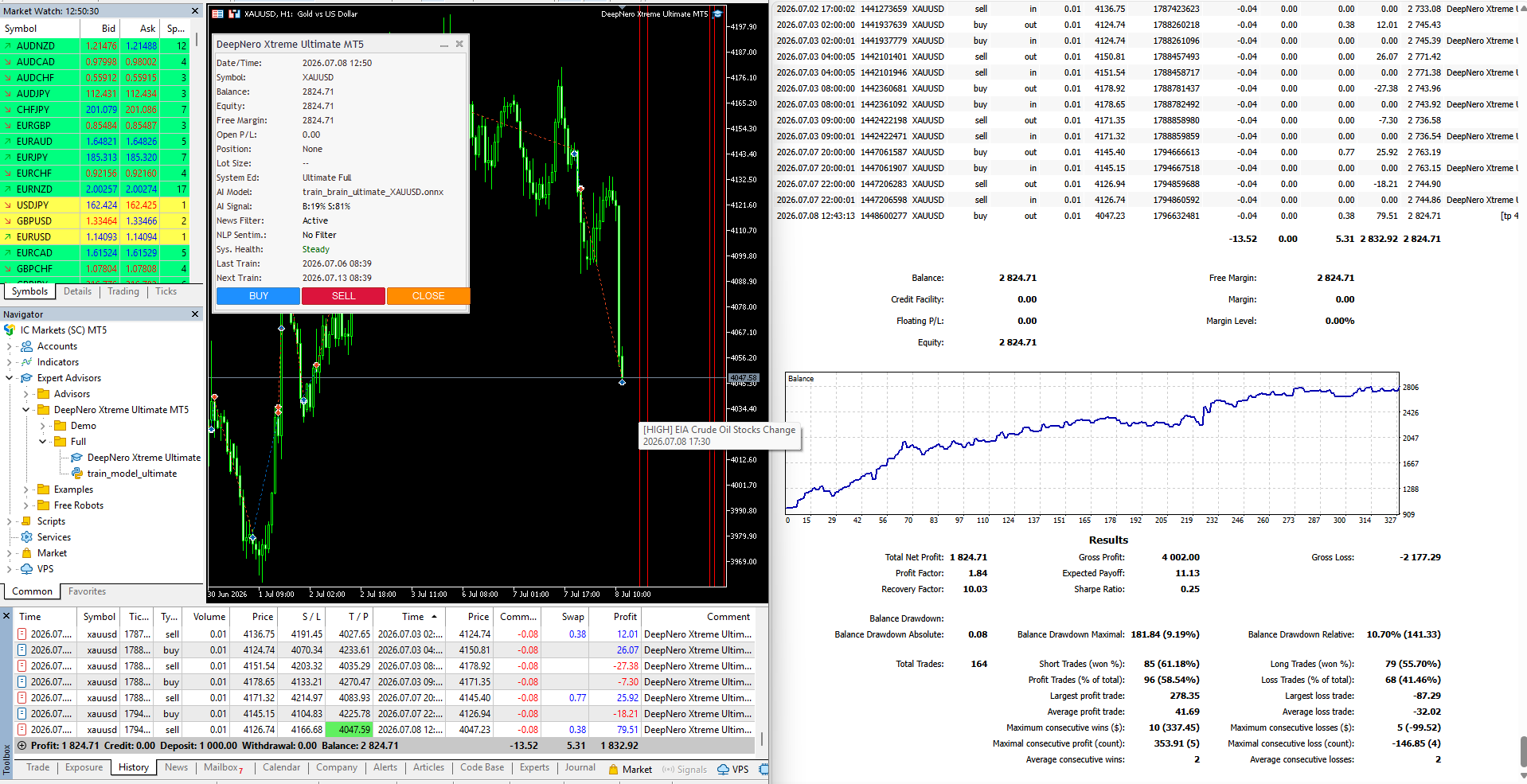The image size is (1527, 784).
Task: Open the News tab in Toolbox
Action: coord(176,767)
